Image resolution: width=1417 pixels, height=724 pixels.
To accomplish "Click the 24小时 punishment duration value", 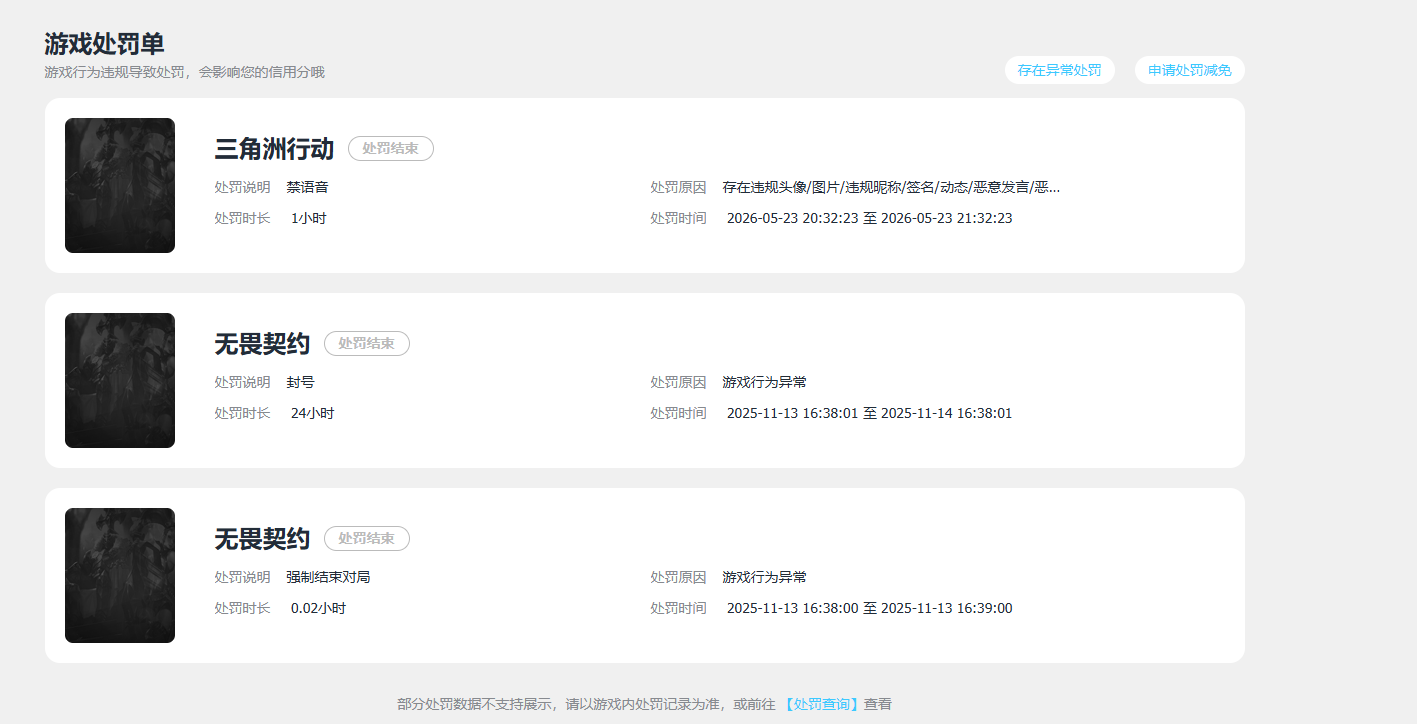I will 312,413.
